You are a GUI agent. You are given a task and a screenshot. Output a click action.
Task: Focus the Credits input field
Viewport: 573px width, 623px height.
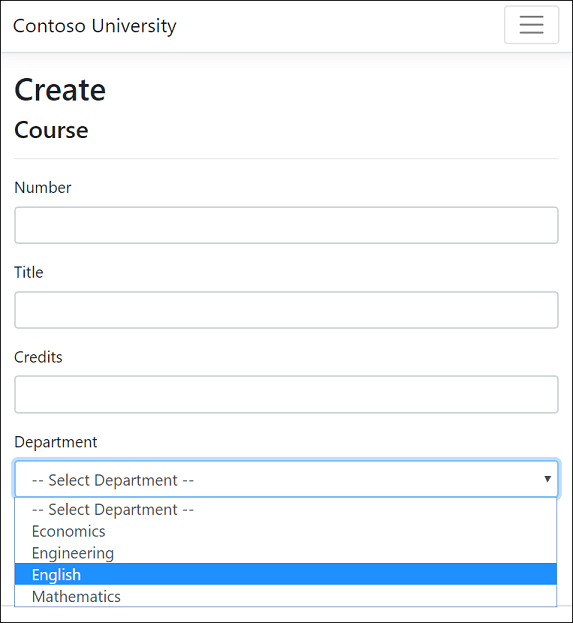[x=286, y=395]
